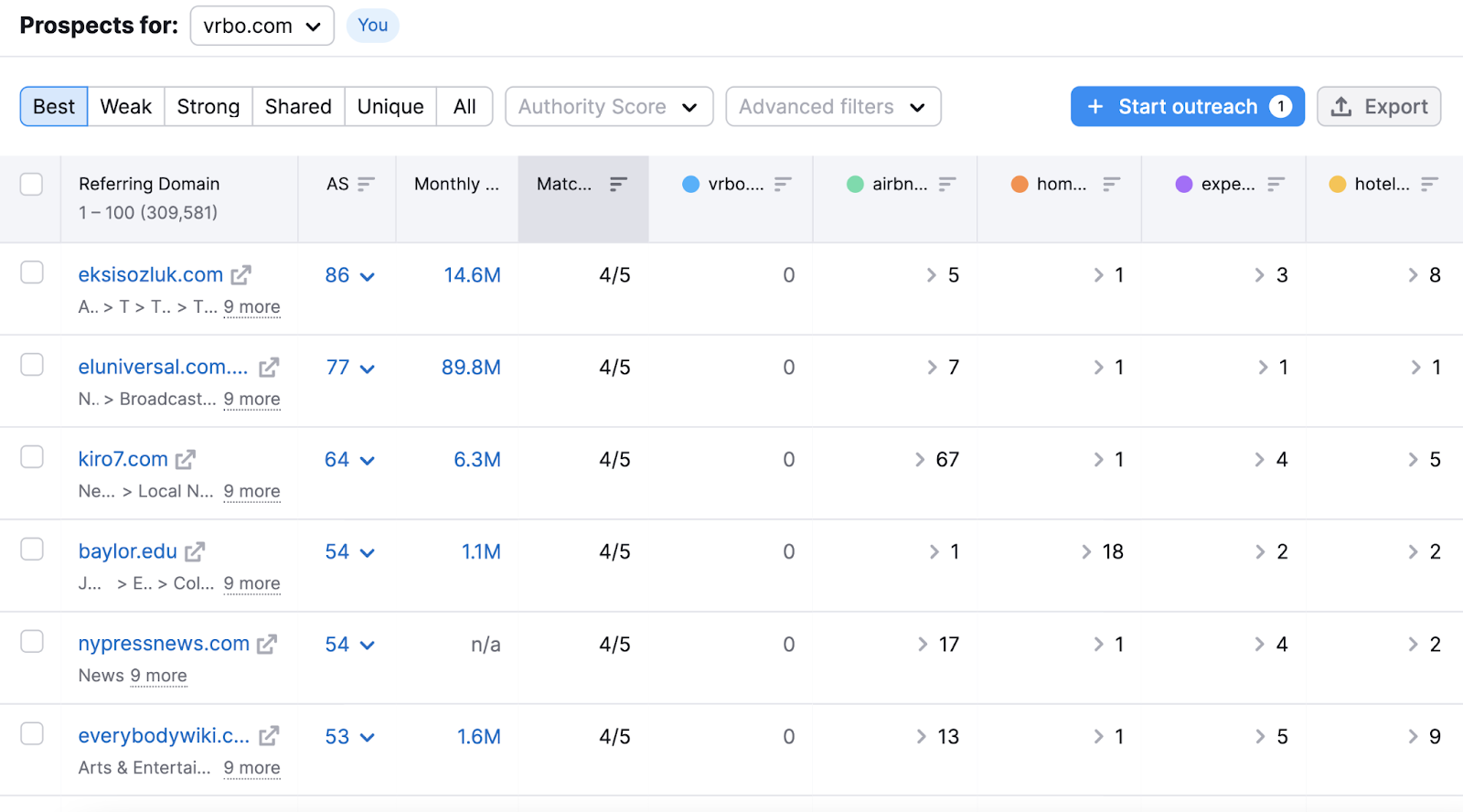Open external link icon next to nypressnews.com
This screenshot has width=1463, height=812.
pos(267,645)
